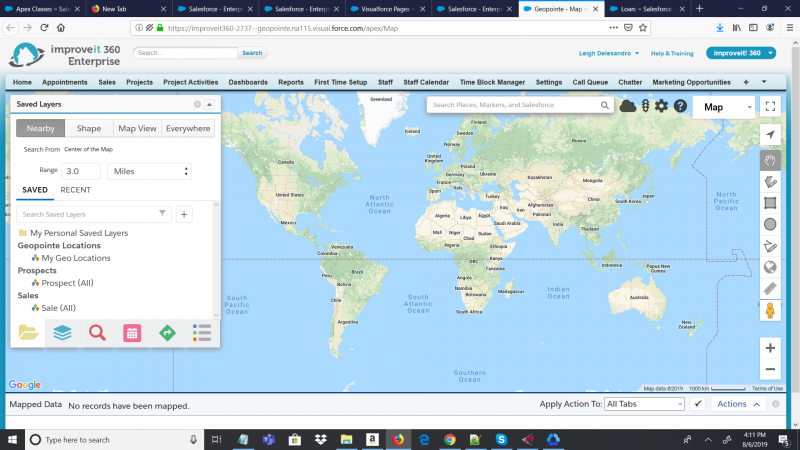
Task: Switch to the RECENT tab
Action: [76, 190]
